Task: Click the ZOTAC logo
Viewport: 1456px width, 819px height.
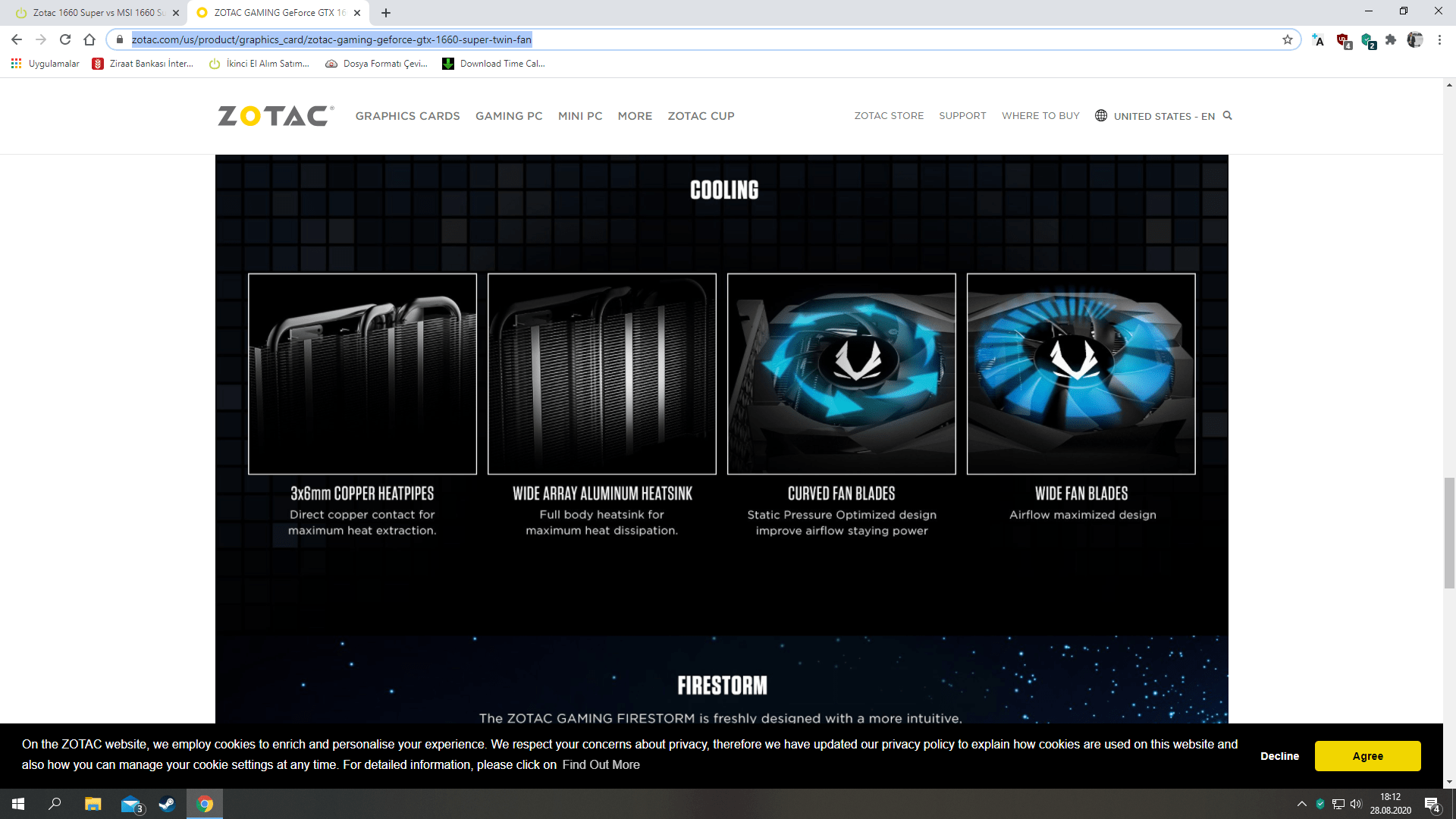Action: [275, 115]
